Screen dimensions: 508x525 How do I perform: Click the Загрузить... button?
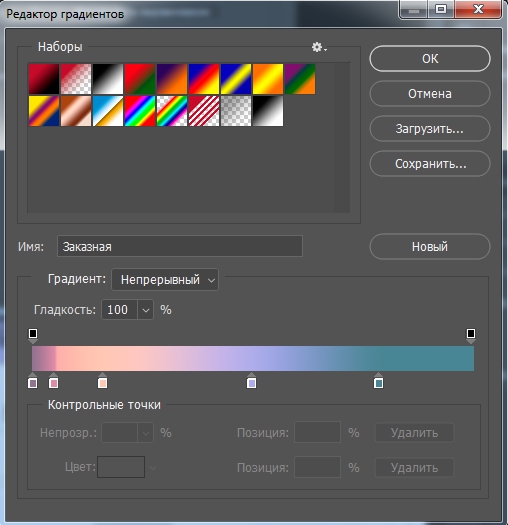[430, 129]
